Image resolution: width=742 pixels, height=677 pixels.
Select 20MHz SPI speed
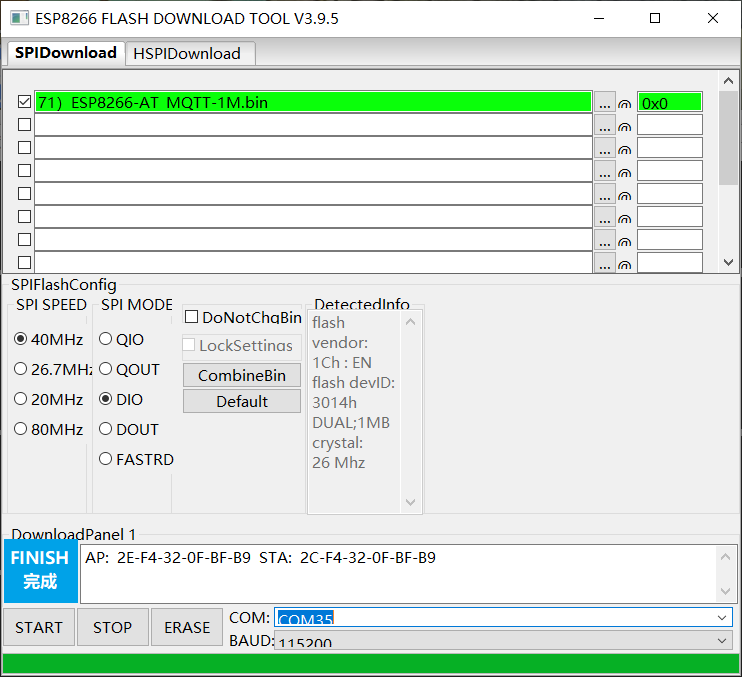pyautogui.click(x=49, y=399)
